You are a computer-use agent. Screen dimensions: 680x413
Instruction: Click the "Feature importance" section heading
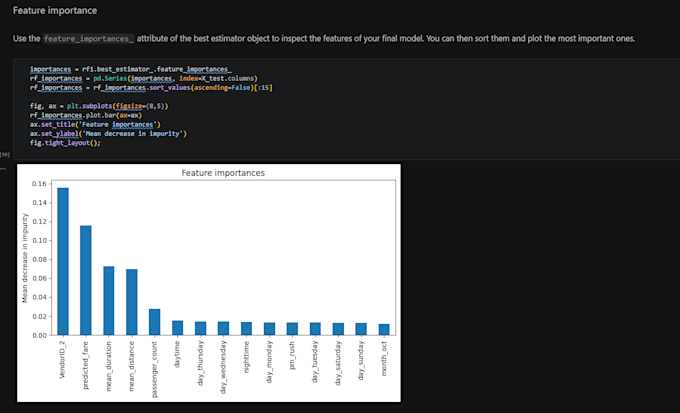coord(55,10)
